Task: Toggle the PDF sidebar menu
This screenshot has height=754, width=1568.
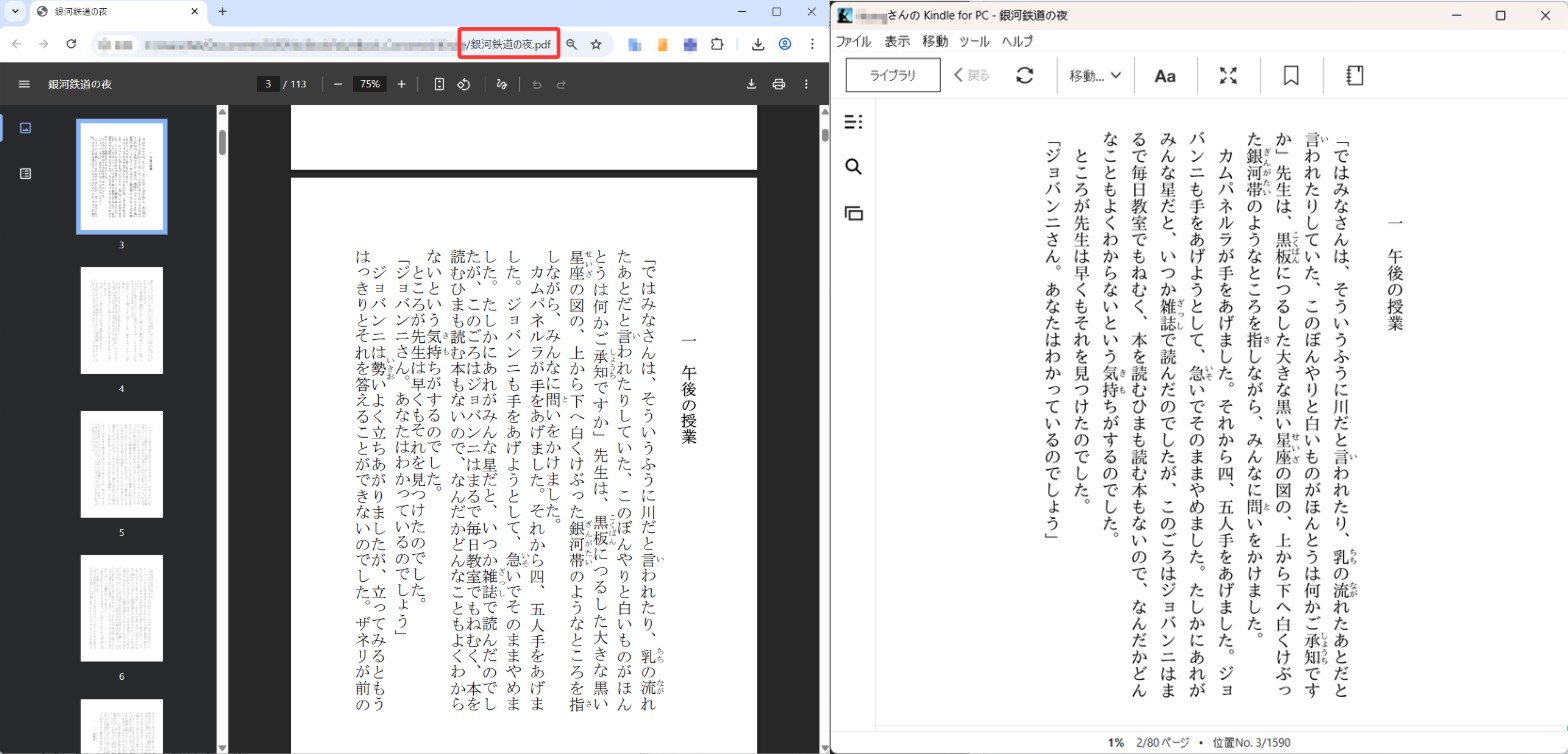Action: coord(24,84)
